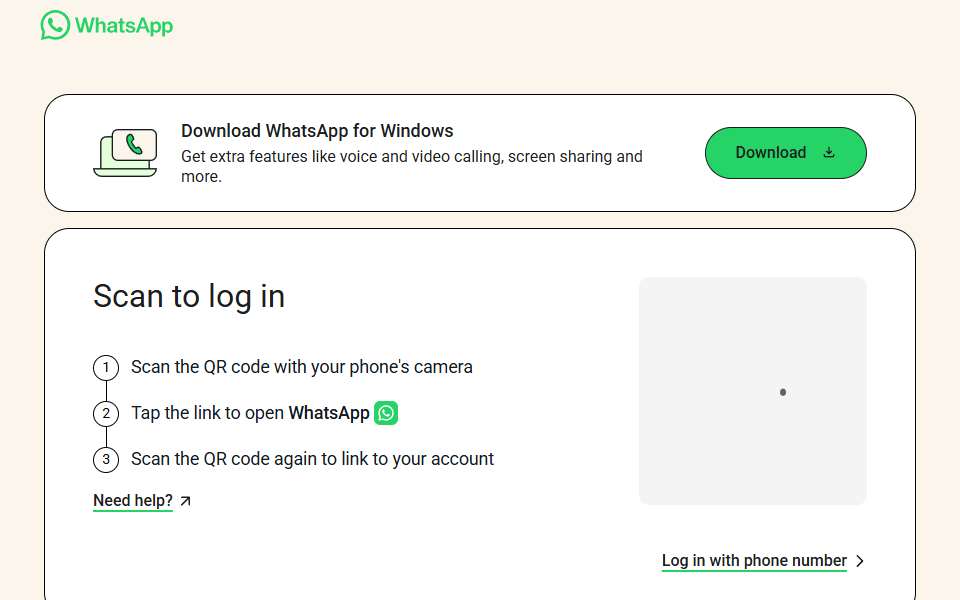Click 'Download WhatsApp for Windows' title
This screenshot has height=600, width=960.
click(x=317, y=131)
